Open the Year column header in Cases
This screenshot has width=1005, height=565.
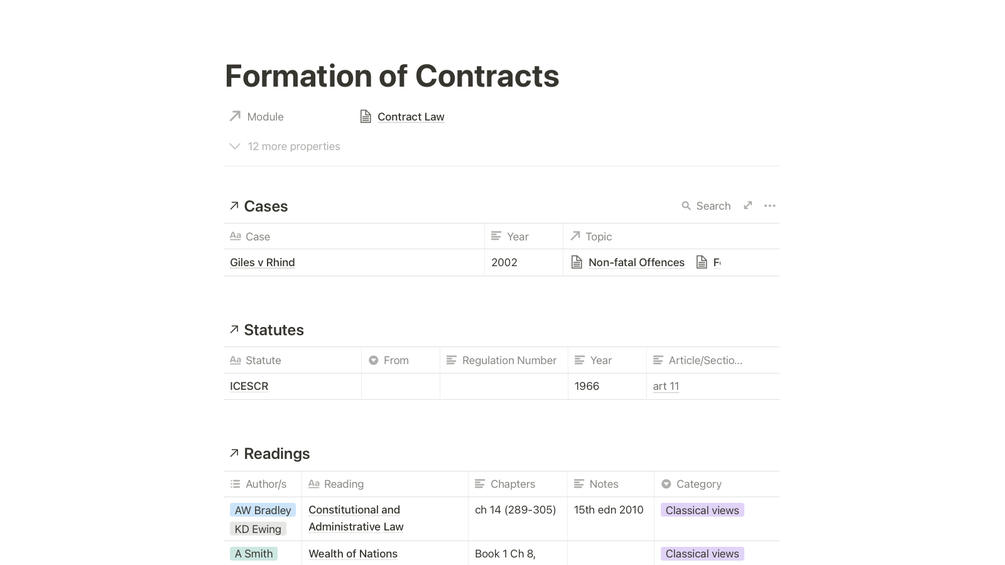(517, 237)
